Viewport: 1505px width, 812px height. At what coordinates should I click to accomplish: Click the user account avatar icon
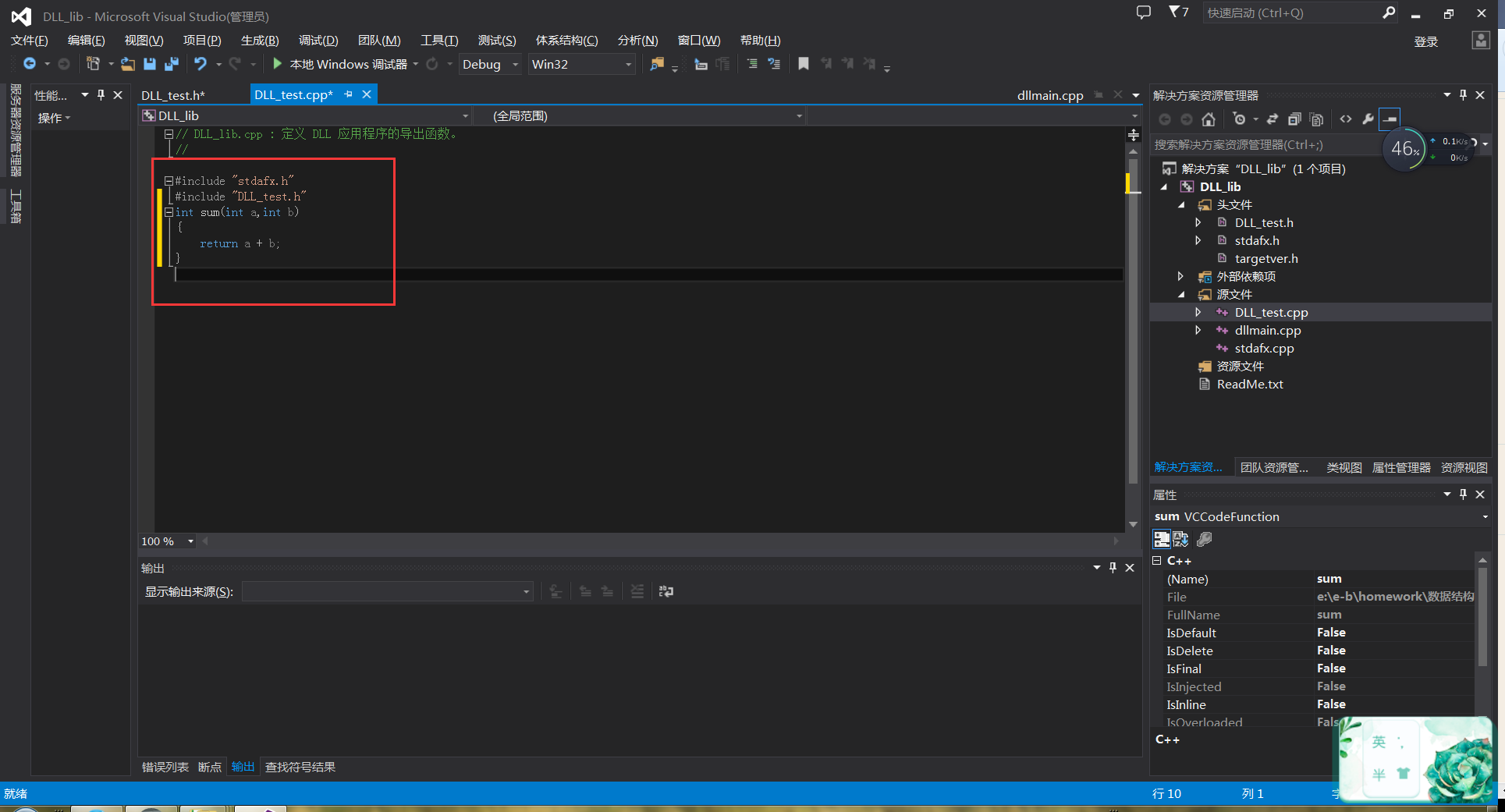pyautogui.click(x=1481, y=41)
